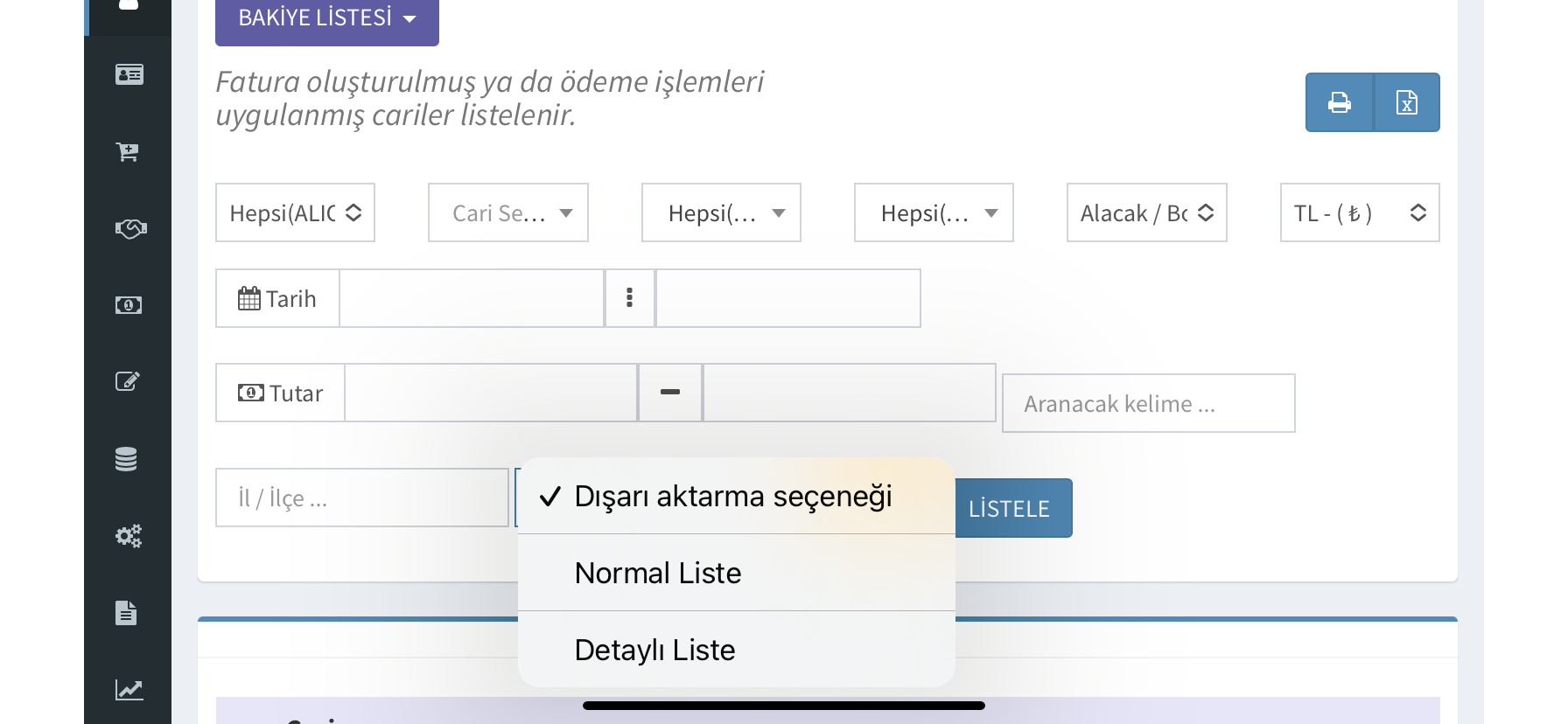The width and height of the screenshot is (1568, 724).
Task: Expand the BAKİYE LİSTESİ dropdown button
Action: 326,18
